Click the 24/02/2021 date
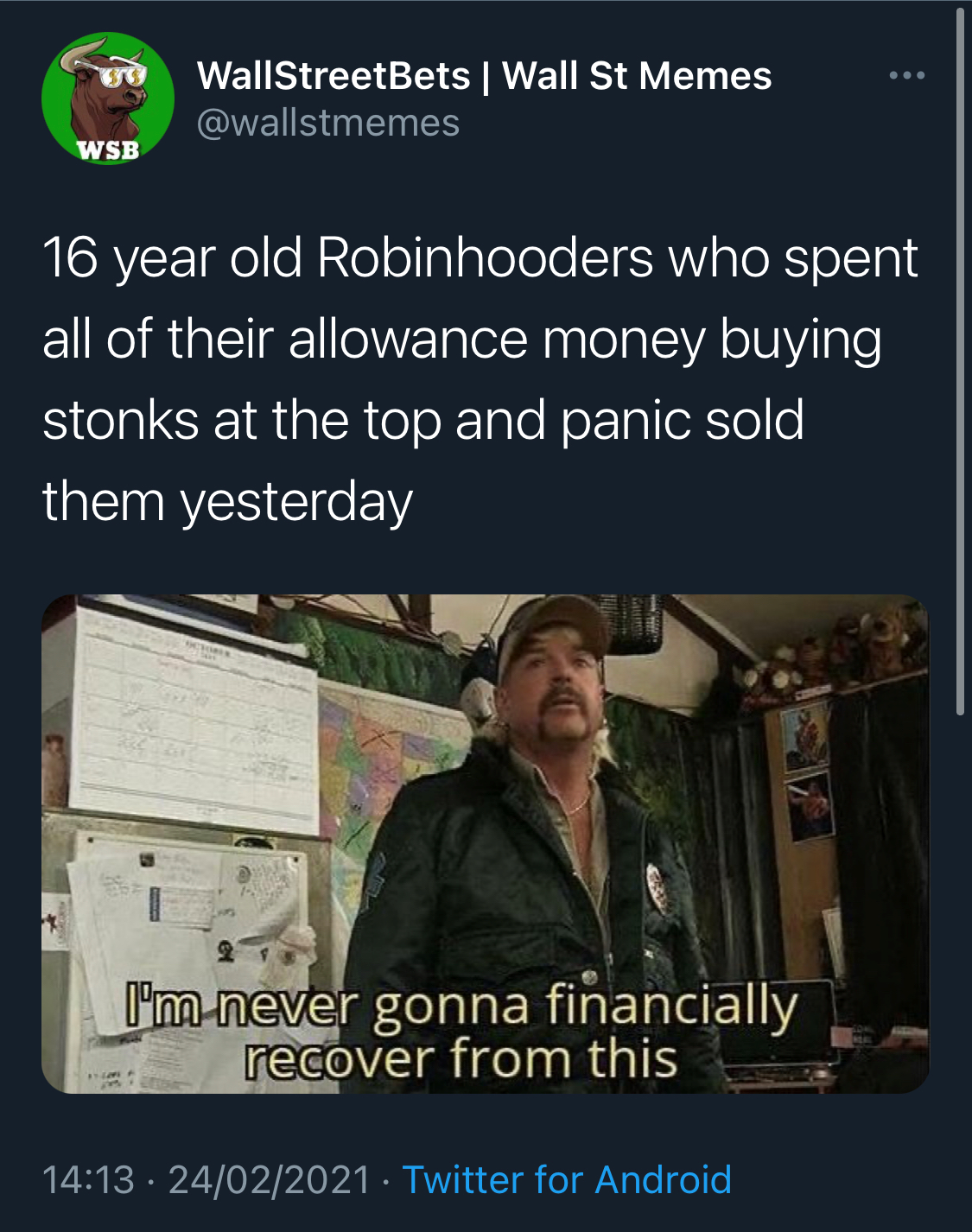This screenshot has height=1232, width=972. 270,1179
